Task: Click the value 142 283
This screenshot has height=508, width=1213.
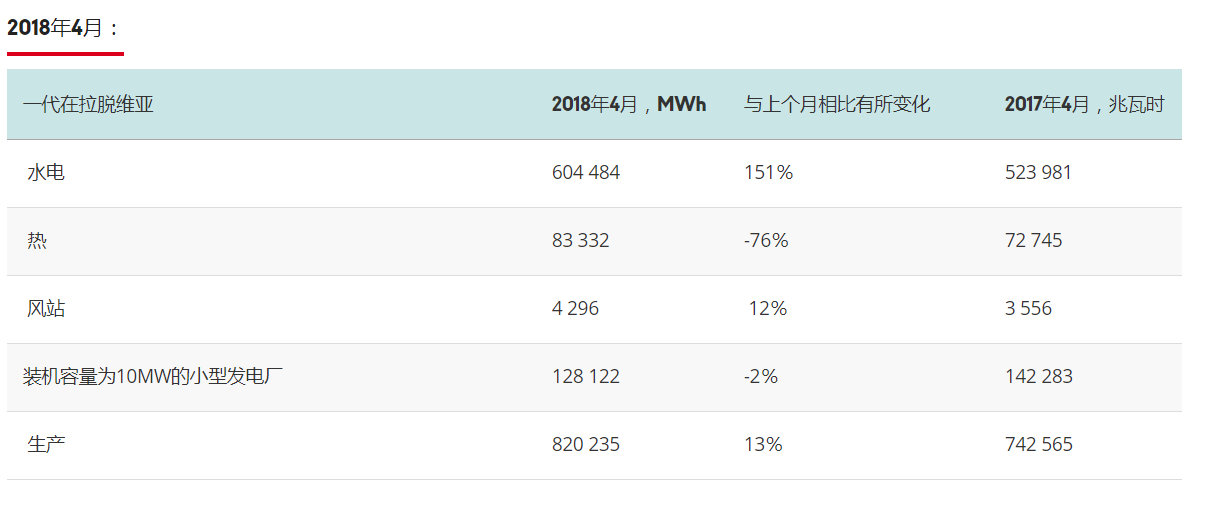Action: click(1038, 376)
